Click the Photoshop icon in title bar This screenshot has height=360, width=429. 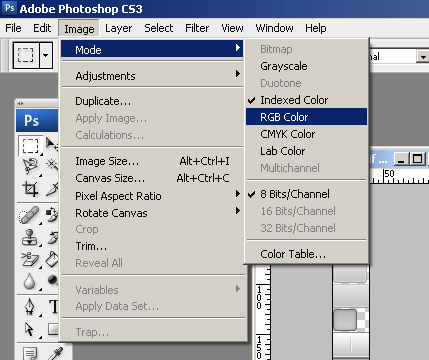click(x=9, y=8)
